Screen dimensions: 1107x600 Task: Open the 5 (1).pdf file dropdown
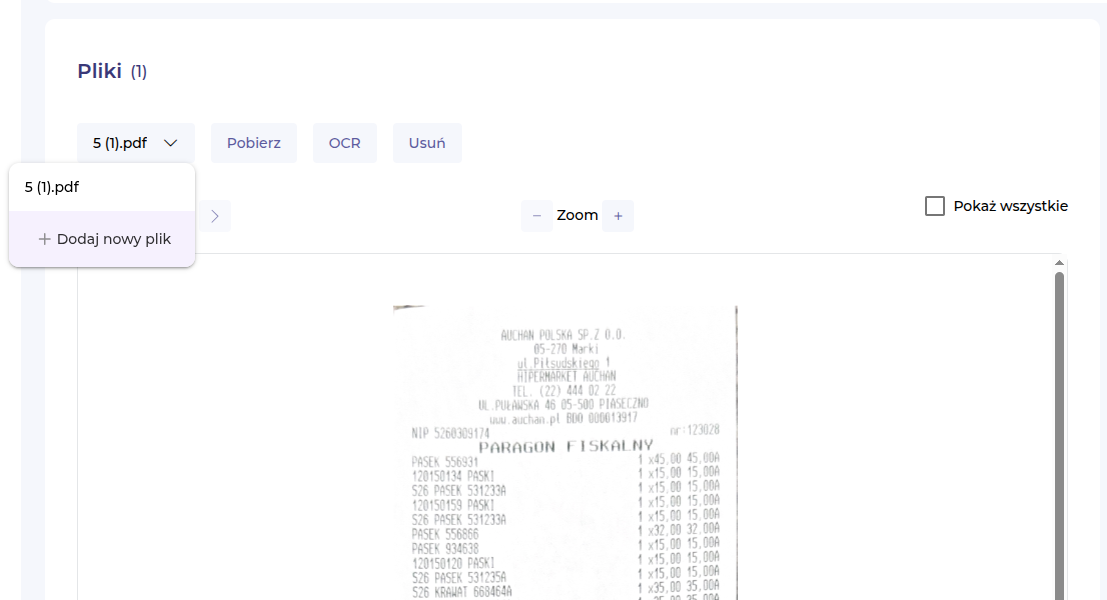click(136, 143)
